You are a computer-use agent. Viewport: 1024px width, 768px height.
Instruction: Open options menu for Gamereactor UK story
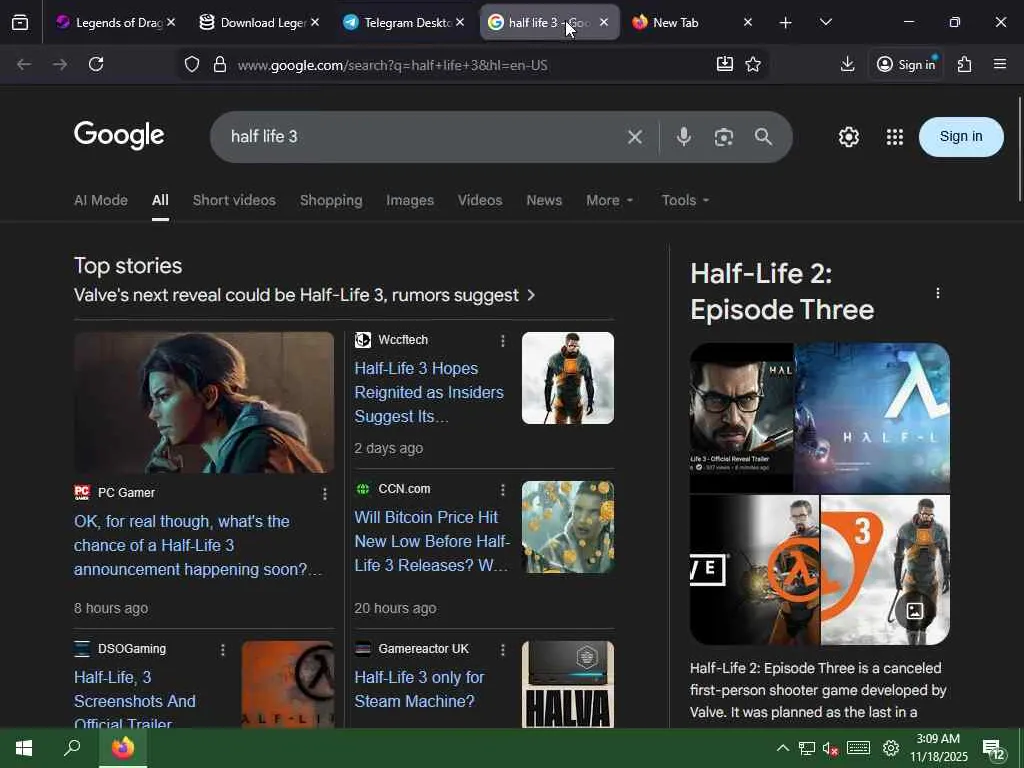502,650
